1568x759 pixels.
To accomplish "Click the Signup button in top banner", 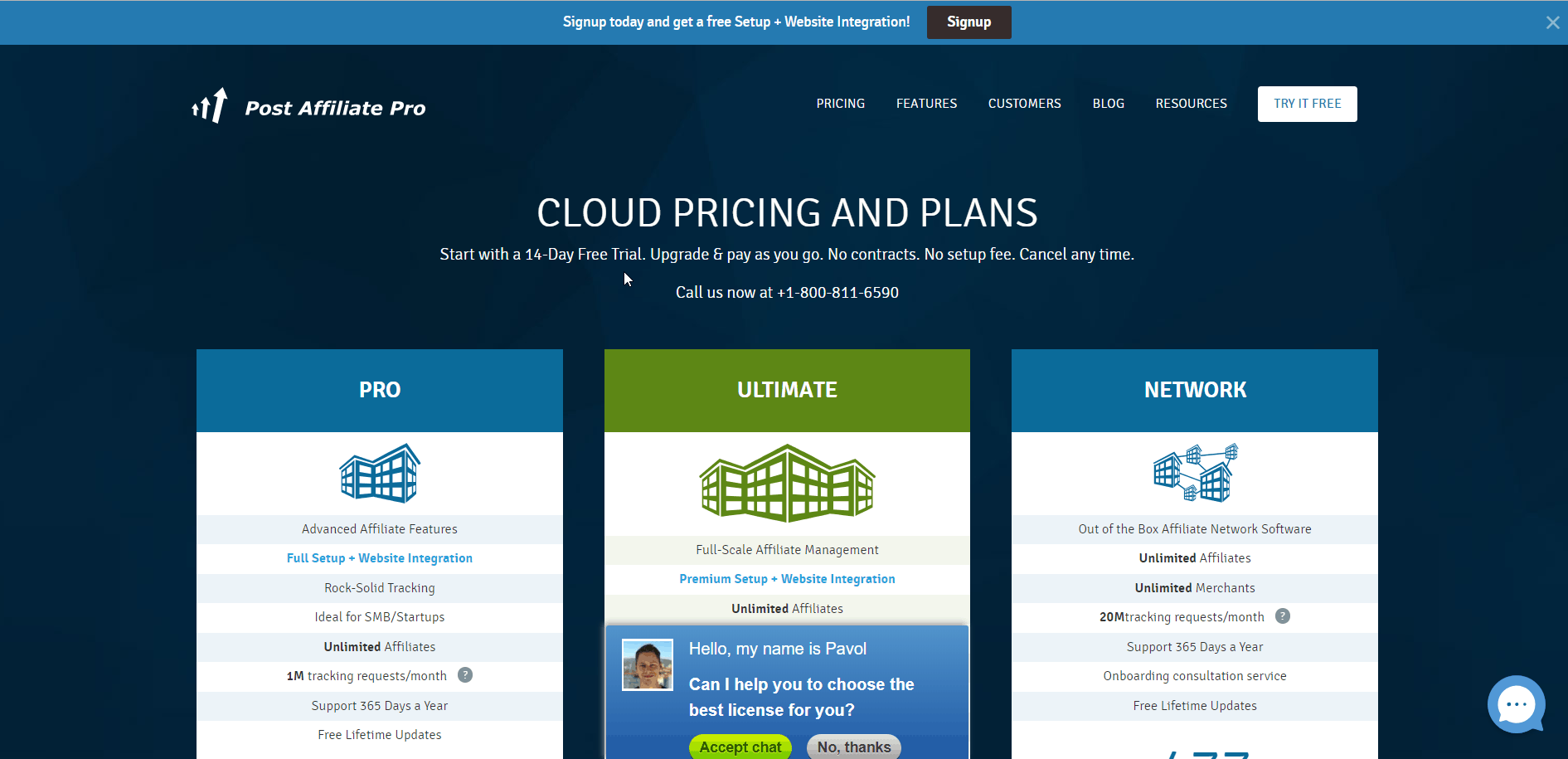I will click(x=968, y=22).
